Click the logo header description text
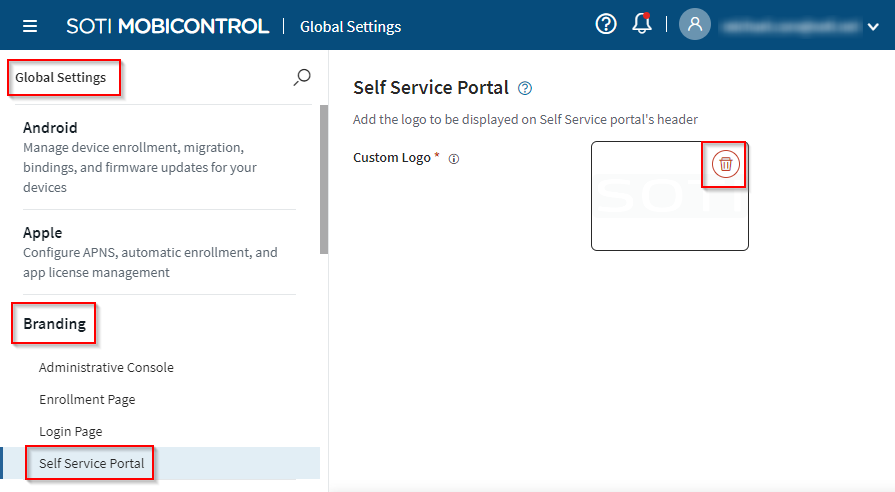This screenshot has width=895, height=492. (x=525, y=120)
